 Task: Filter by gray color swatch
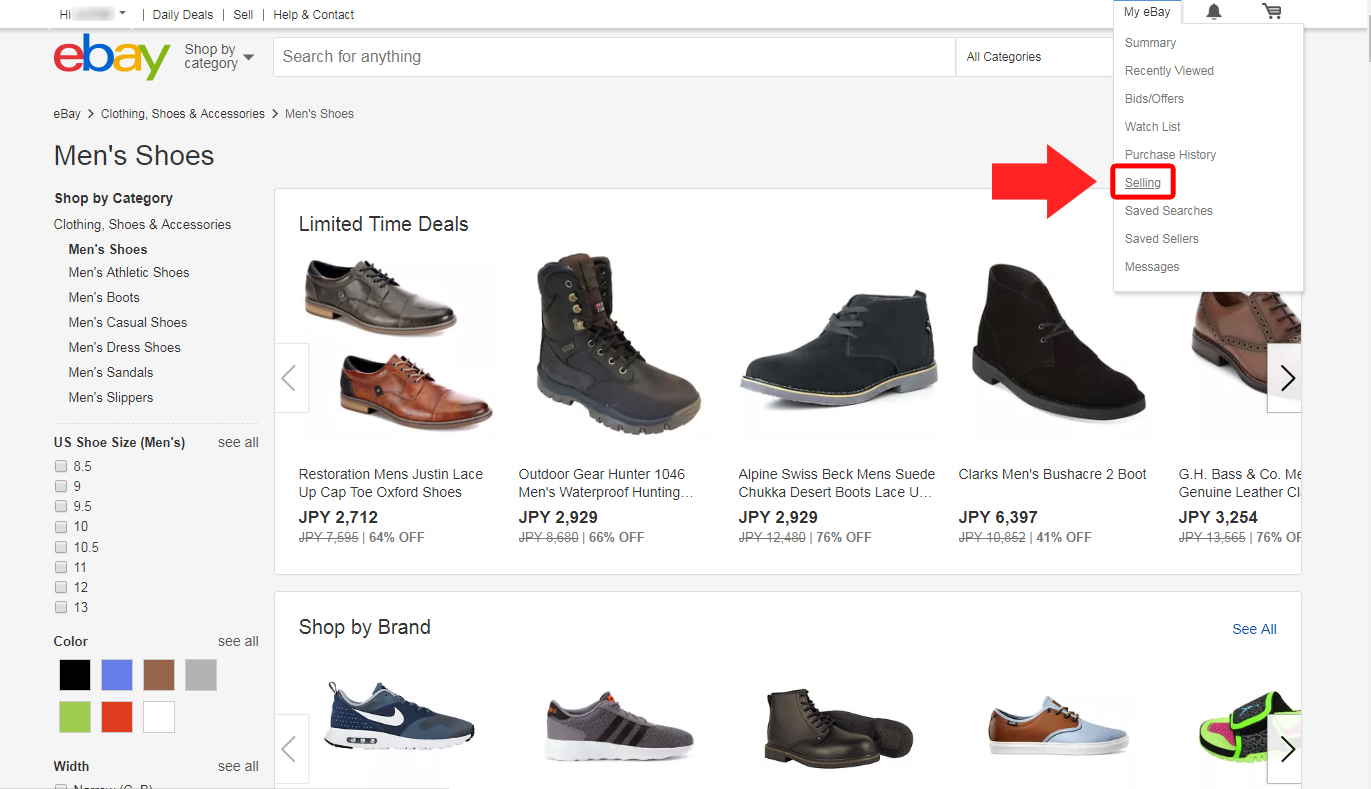click(201, 675)
